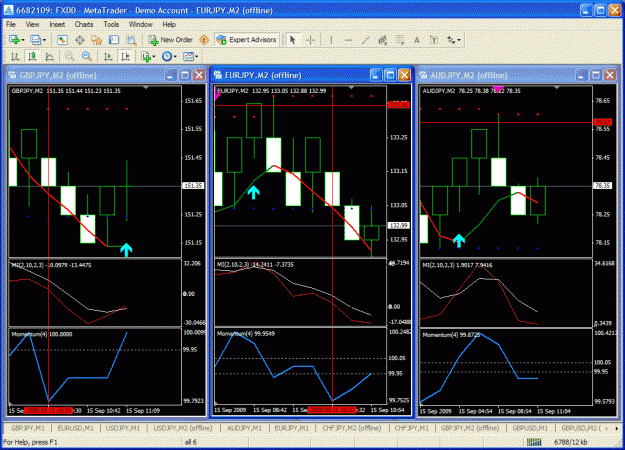Open the Window menu
Screen dimensions: 625x450
point(140,24)
